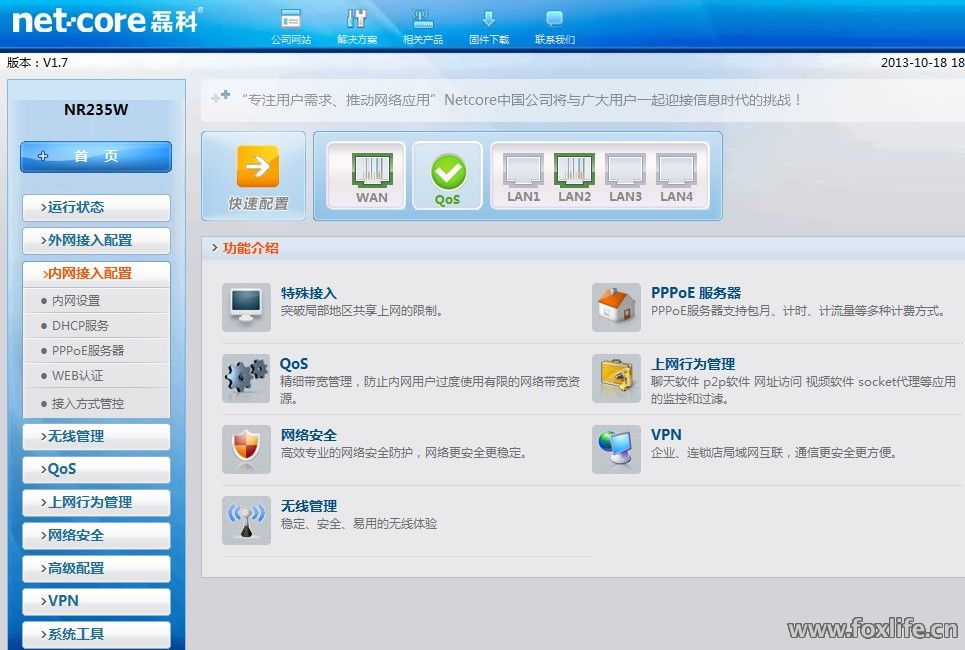Screen dimensions: 965x650
Task: Open 固件下载 download icon
Action: click(x=489, y=19)
